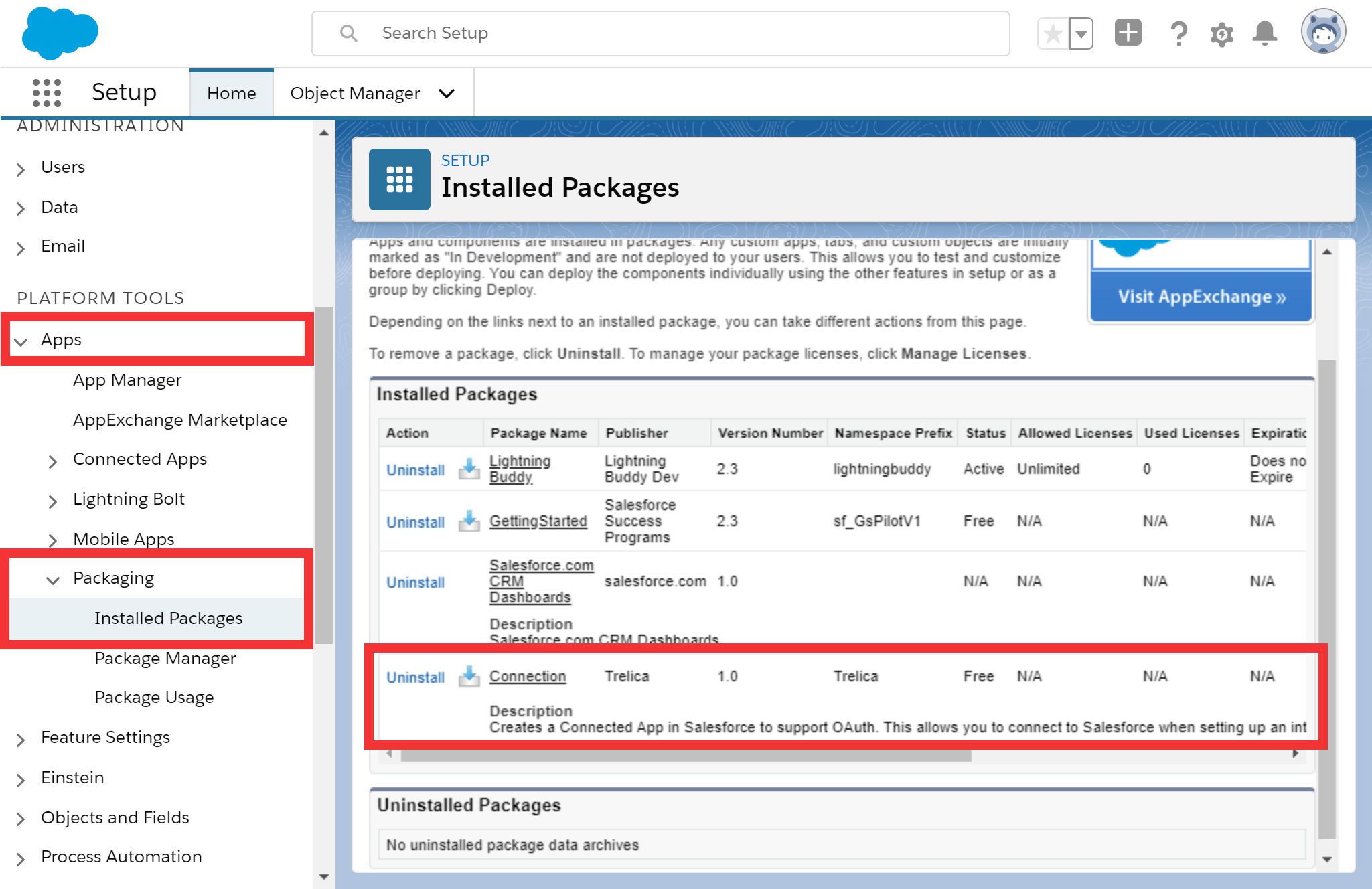The height and width of the screenshot is (889, 1372).
Task: Uninstall the Lightning Buddy package
Action: pyautogui.click(x=415, y=470)
